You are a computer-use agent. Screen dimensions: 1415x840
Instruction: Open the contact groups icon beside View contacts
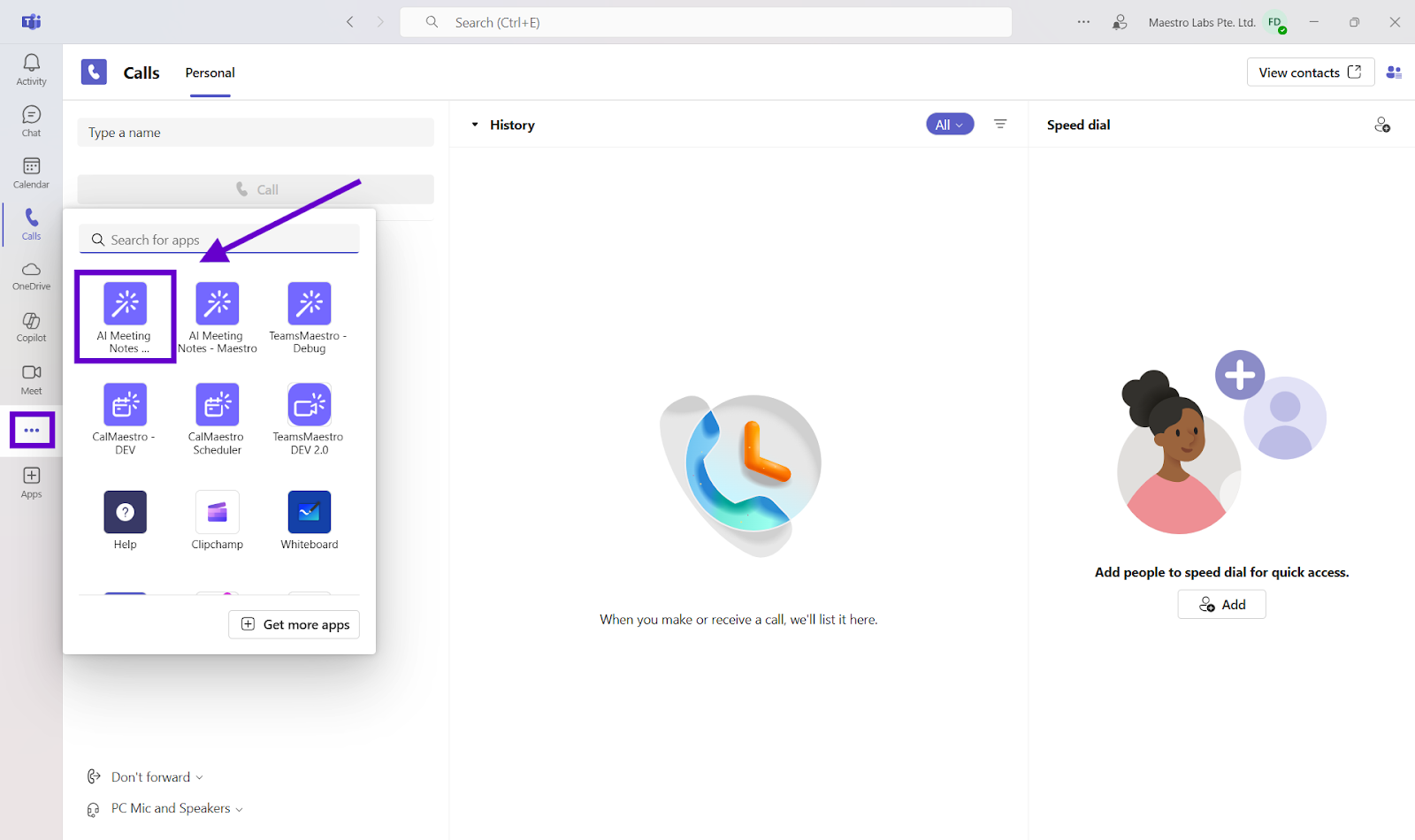tap(1394, 73)
